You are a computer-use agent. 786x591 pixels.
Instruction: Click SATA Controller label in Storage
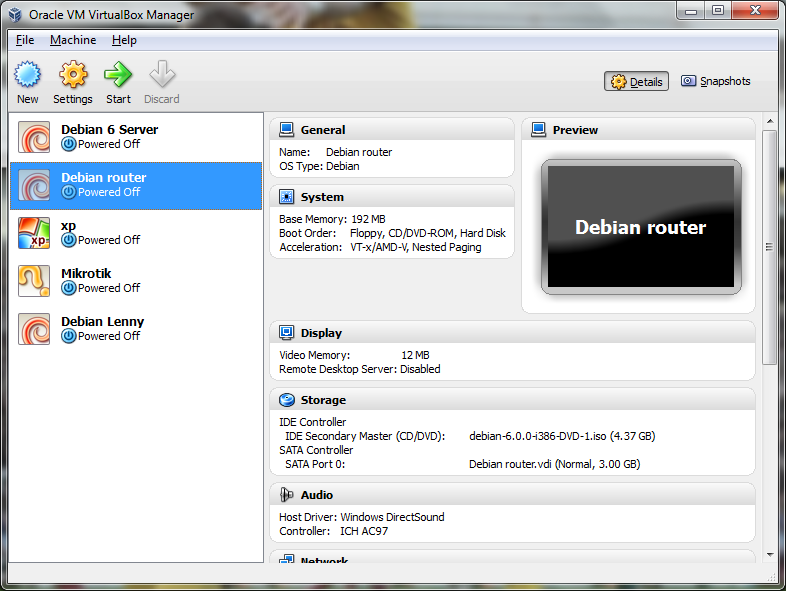tap(316, 450)
